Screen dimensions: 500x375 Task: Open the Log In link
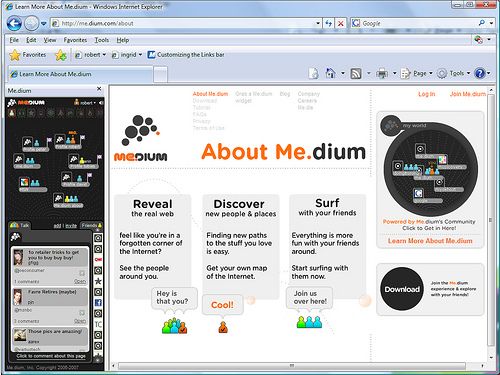(427, 94)
